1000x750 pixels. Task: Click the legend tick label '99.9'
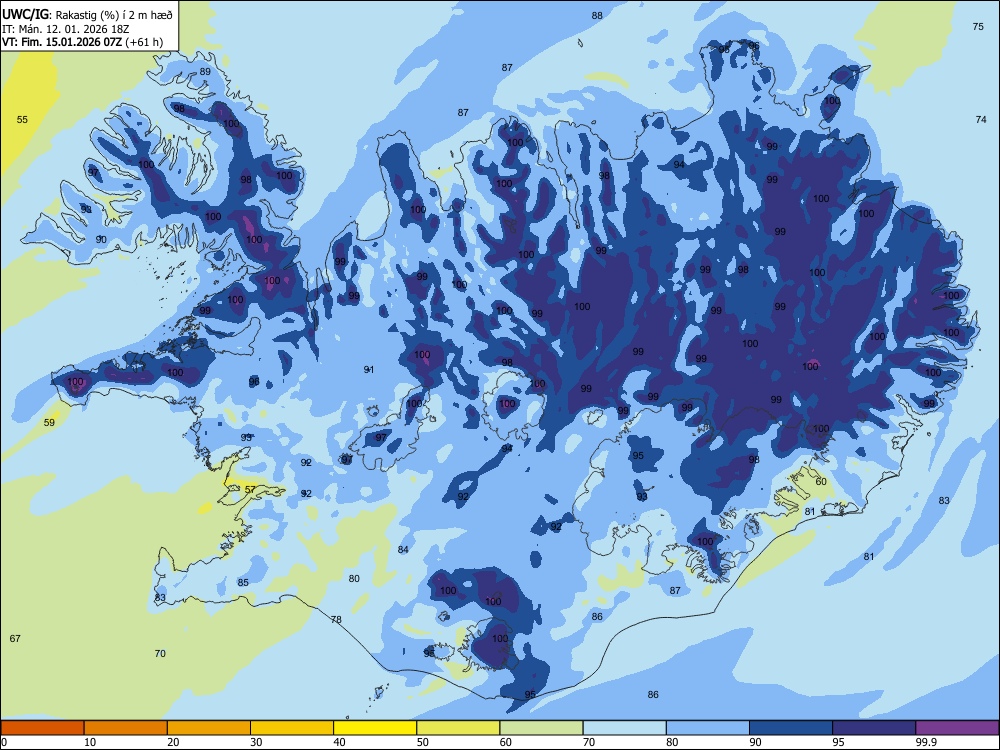click(x=926, y=742)
